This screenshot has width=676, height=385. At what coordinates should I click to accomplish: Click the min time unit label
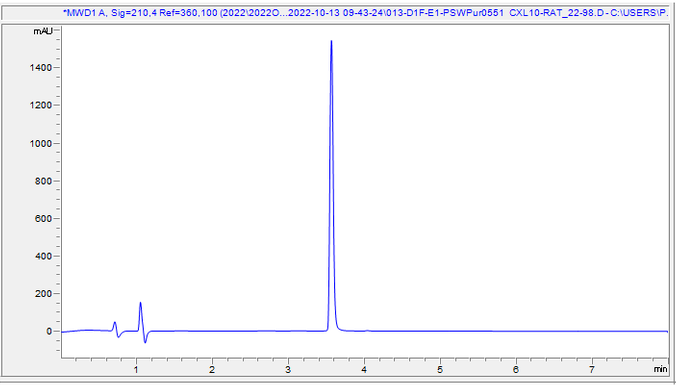[x=660, y=369]
